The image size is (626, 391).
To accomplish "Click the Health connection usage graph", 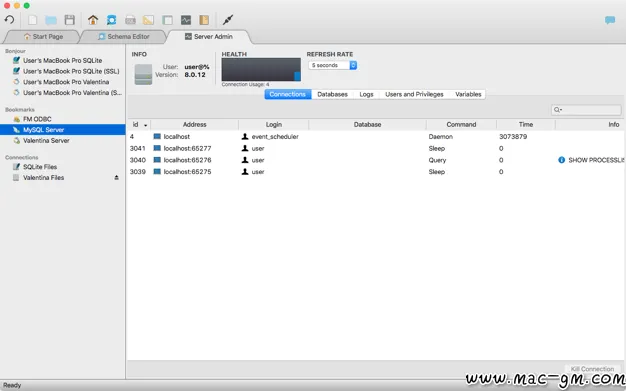I will (x=261, y=69).
